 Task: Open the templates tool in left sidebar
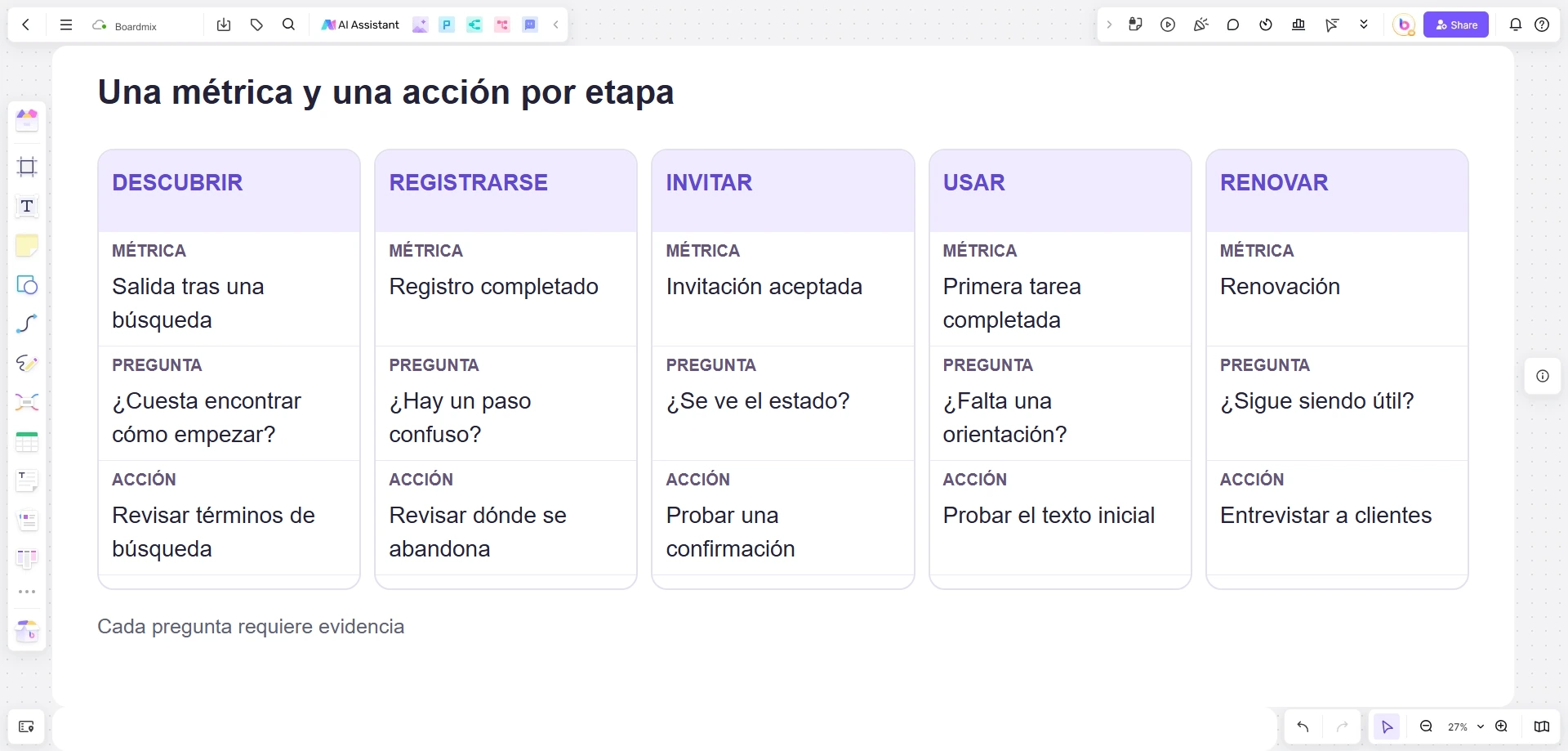tap(27, 120)
